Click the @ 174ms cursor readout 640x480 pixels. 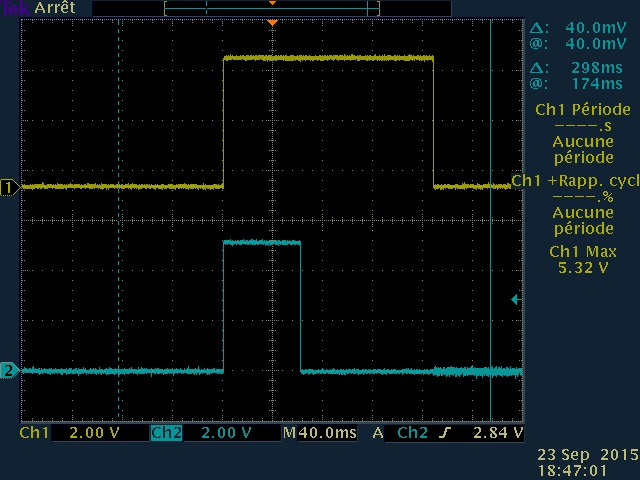[x=576, y=84]
